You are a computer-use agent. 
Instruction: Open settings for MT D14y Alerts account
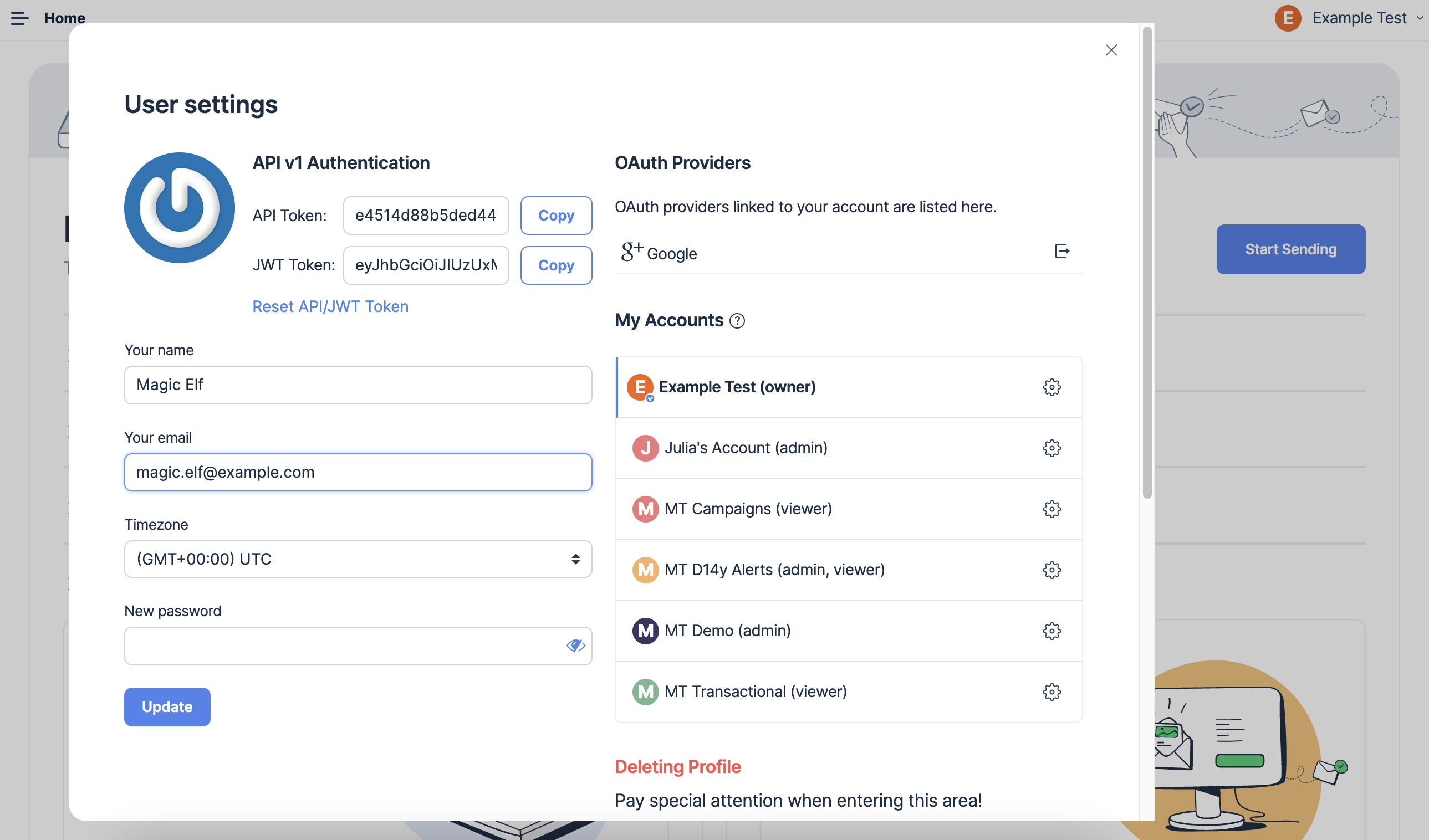pyautogui.click(x=1052, y=570)
